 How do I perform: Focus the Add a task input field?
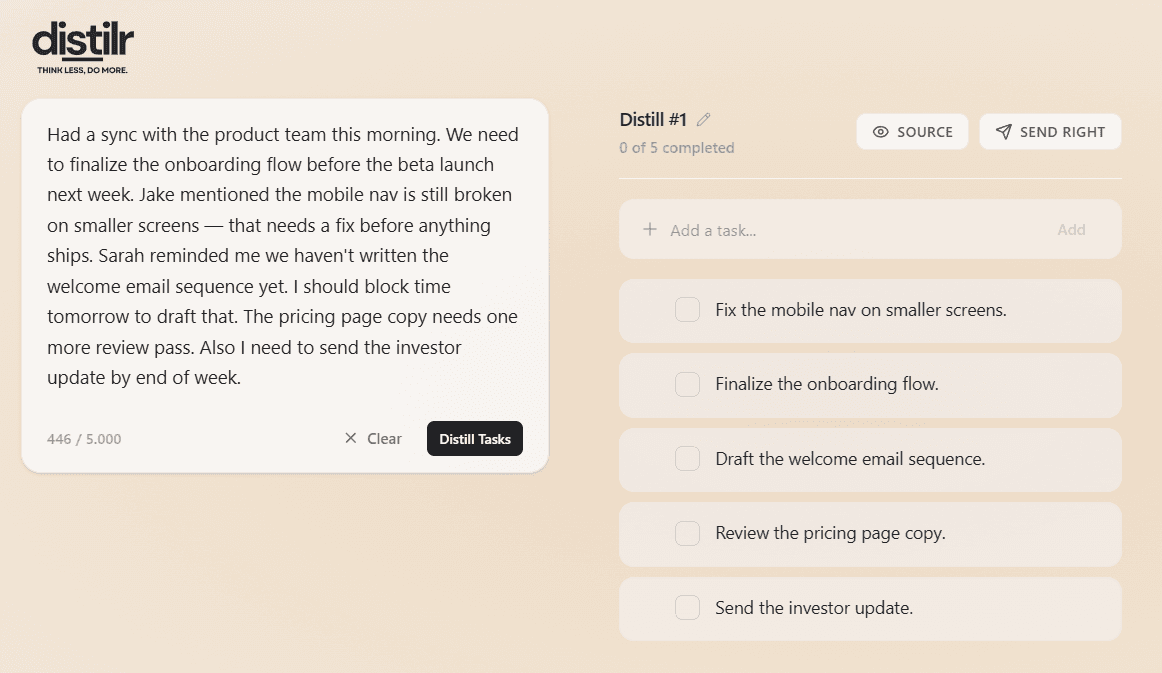(850, 230)
